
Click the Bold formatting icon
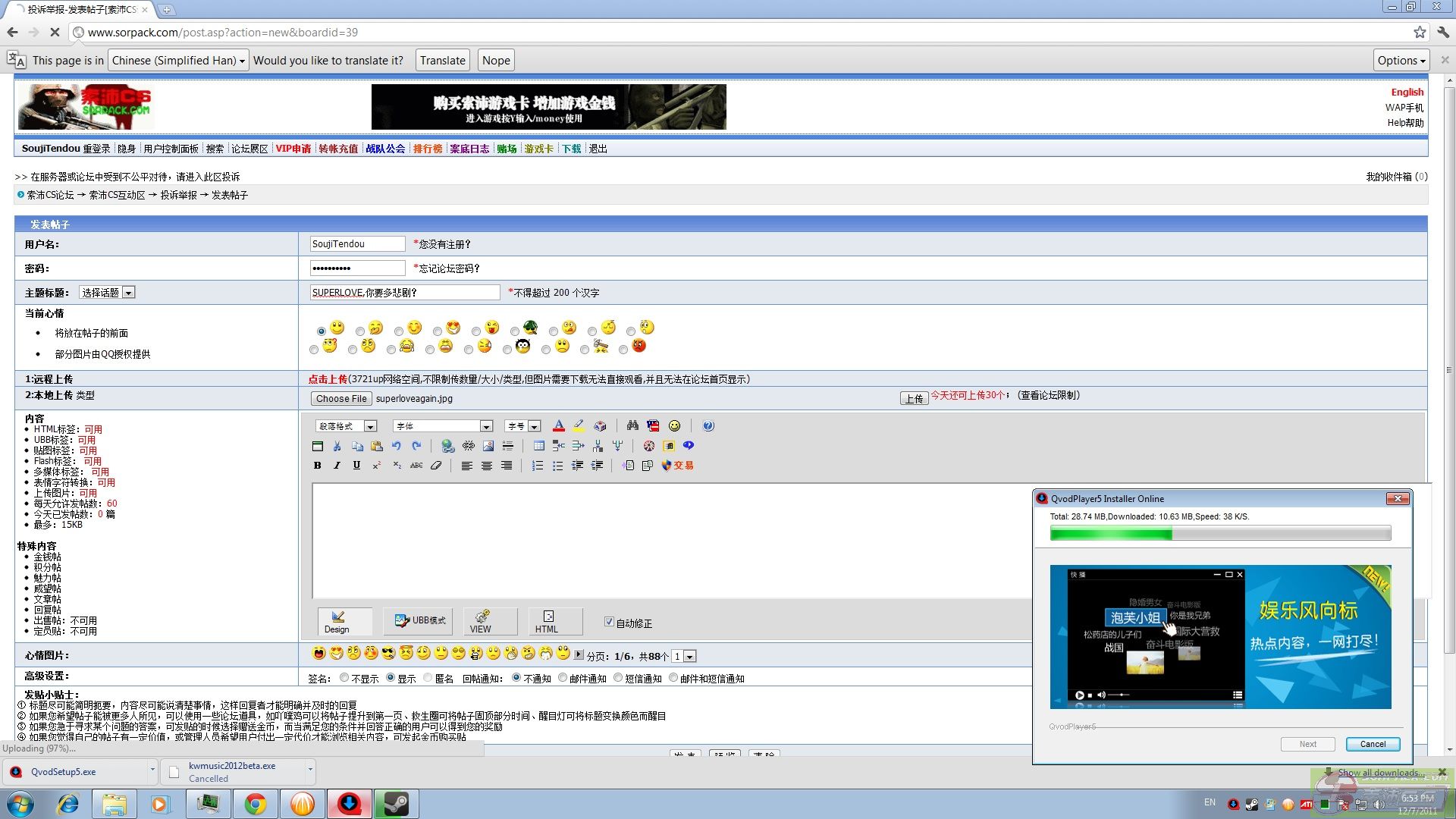tap(317, 466)
